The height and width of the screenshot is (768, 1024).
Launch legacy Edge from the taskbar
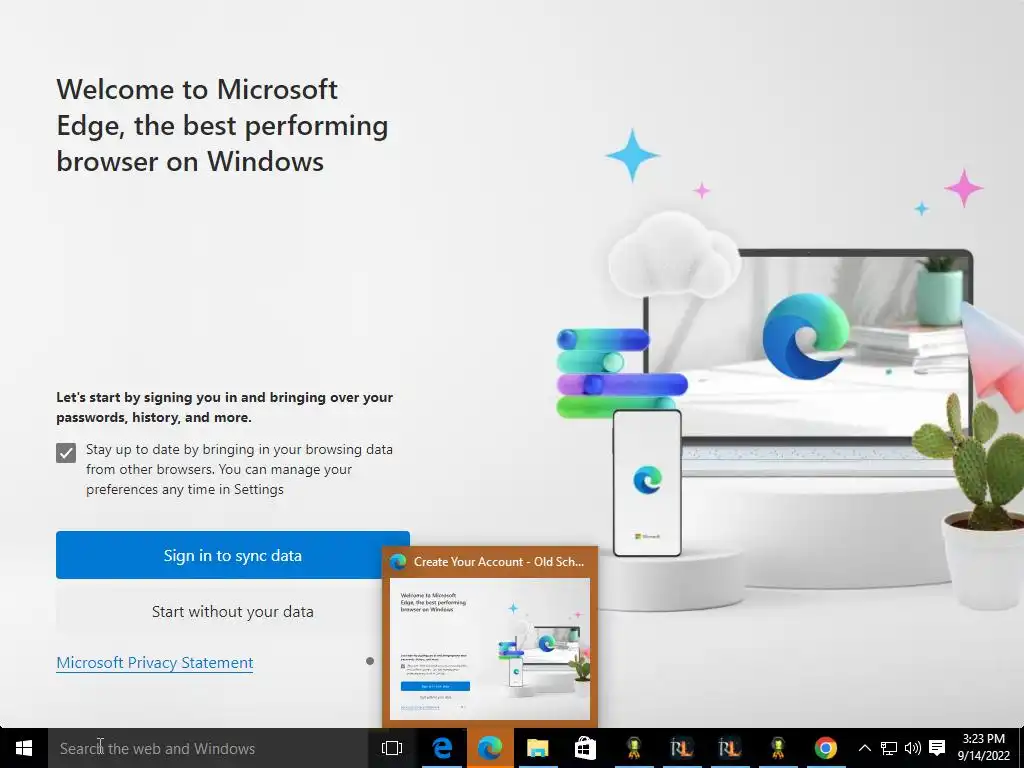[x=442, y=748]
